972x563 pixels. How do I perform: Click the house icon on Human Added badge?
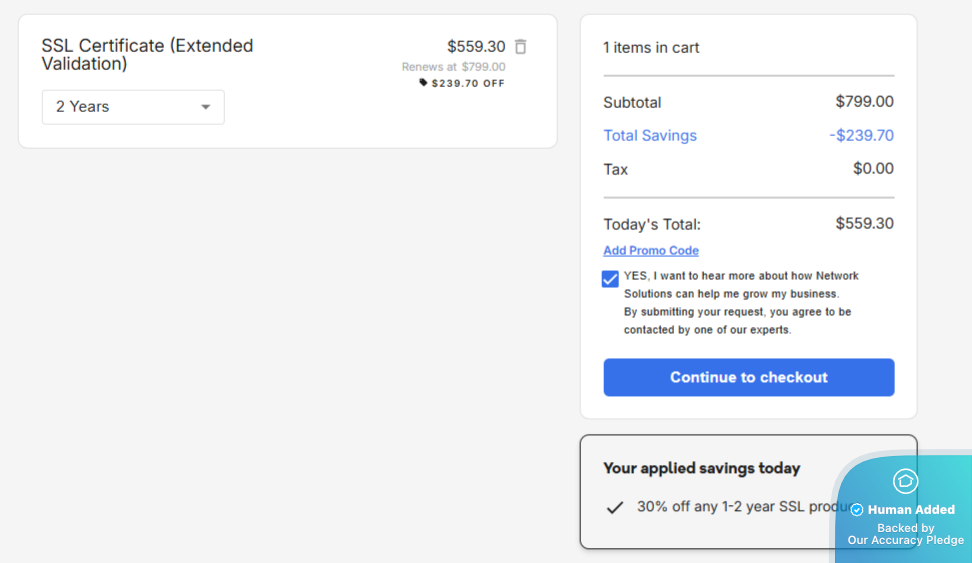[x=905, y=481]
